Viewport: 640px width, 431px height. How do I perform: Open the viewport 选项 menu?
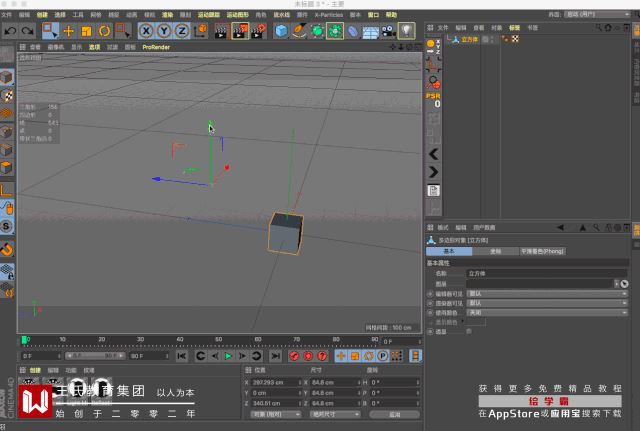[95, 47]
